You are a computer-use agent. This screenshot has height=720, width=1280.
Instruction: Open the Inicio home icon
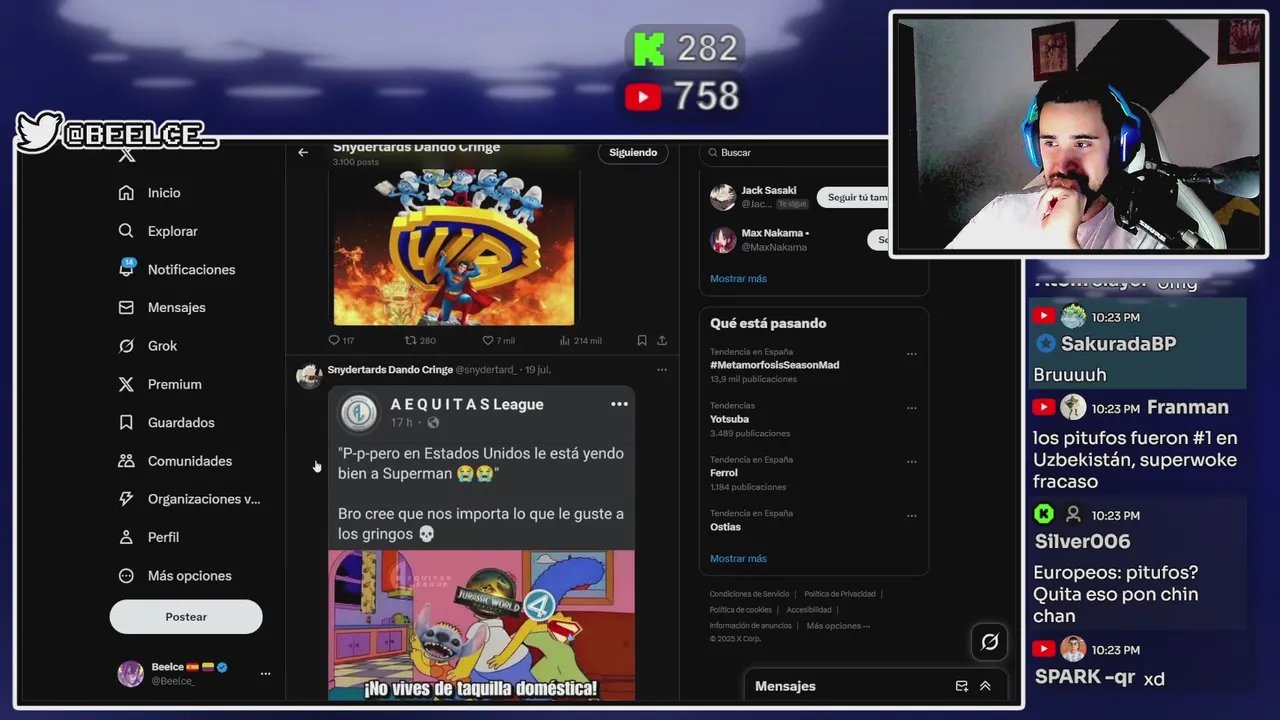pyautogui.click(x=126, y=193)
